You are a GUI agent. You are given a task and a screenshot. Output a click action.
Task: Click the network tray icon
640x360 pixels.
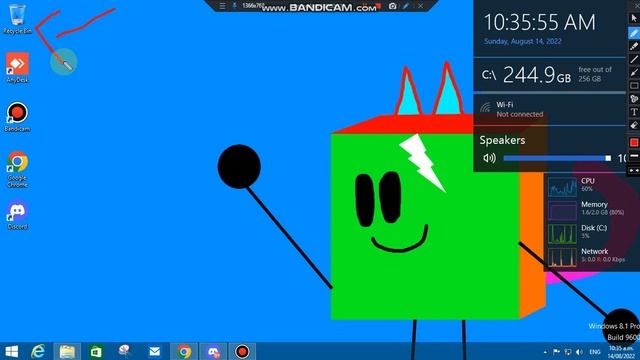point(568,351)
